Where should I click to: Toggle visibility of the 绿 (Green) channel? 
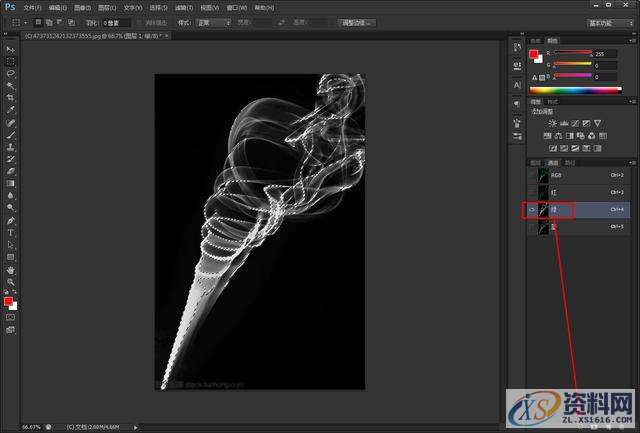pos(531,210)
